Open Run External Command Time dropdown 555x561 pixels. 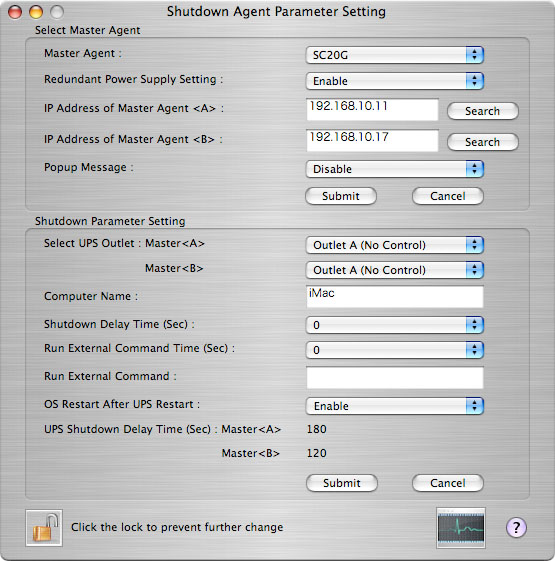point(395,350)
